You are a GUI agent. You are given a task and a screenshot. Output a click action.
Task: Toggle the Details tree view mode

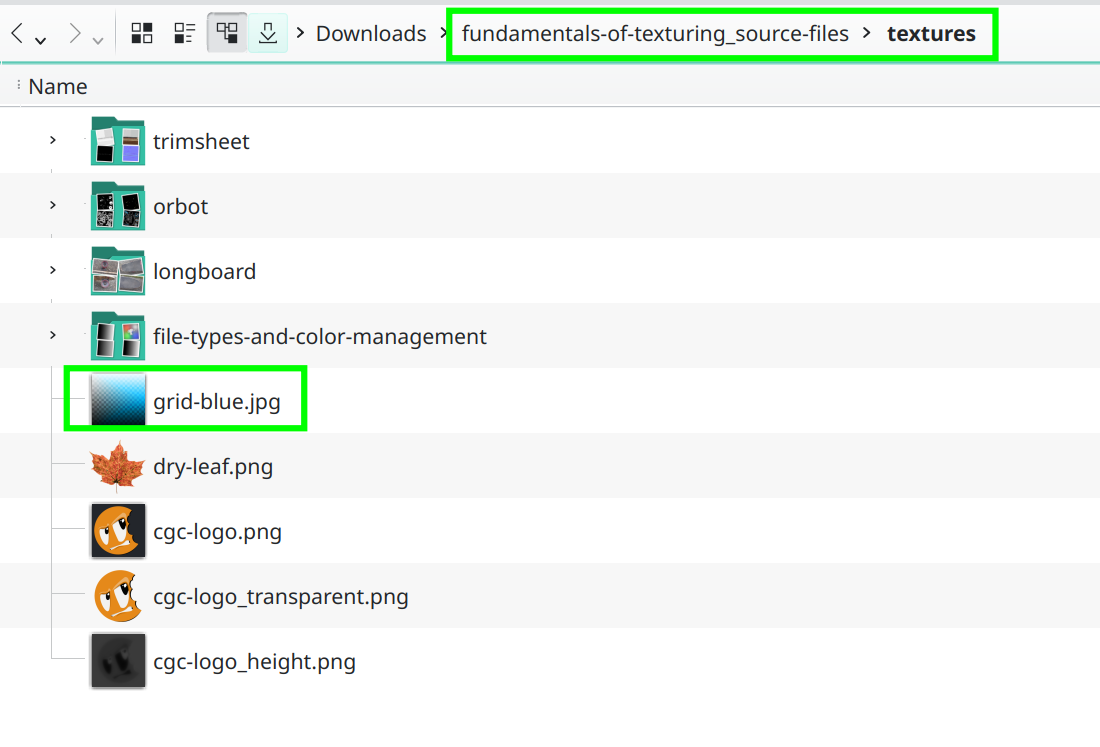(227, 34)
